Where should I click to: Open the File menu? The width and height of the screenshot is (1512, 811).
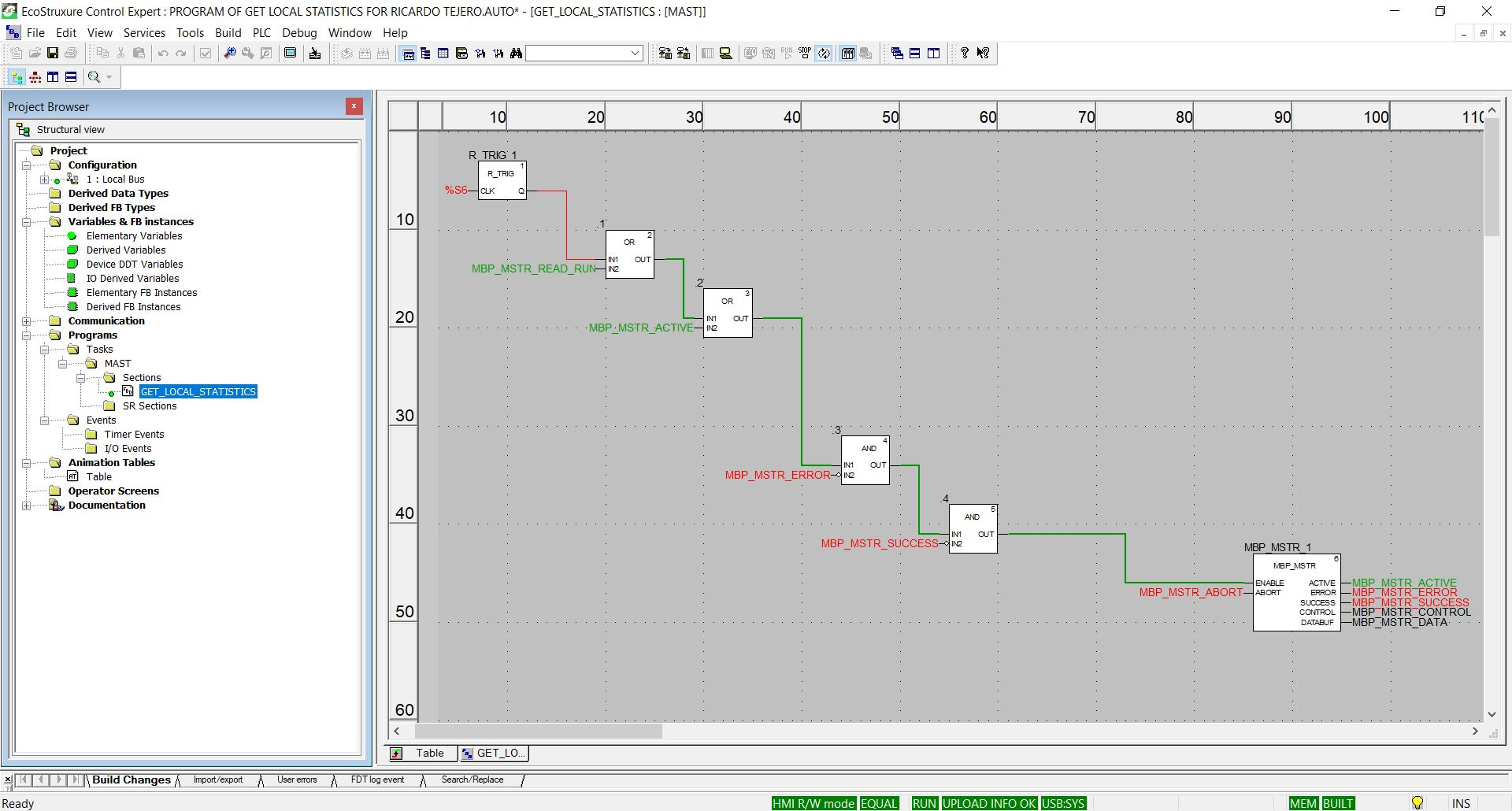35,33
